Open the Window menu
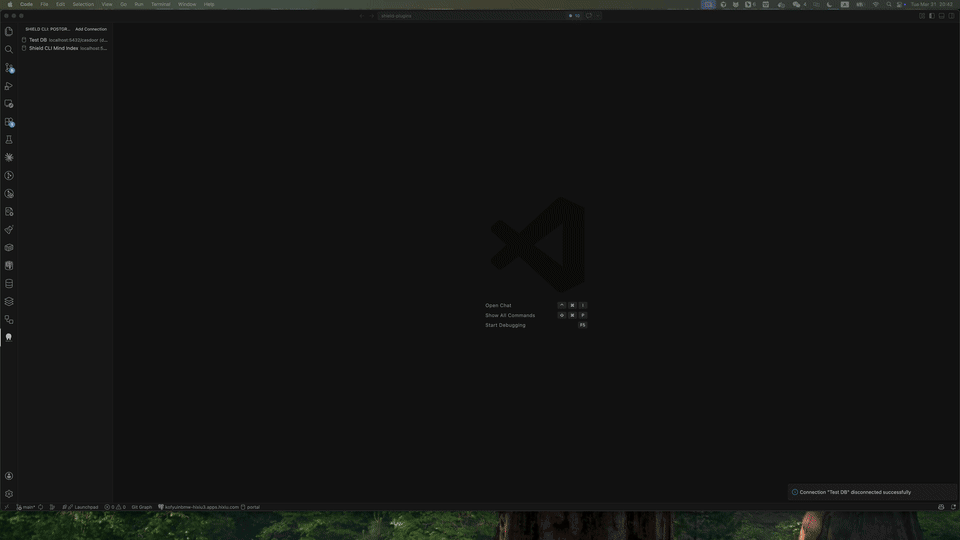The height and width of the screenshot is (540, 960). [x=187, y=4]
